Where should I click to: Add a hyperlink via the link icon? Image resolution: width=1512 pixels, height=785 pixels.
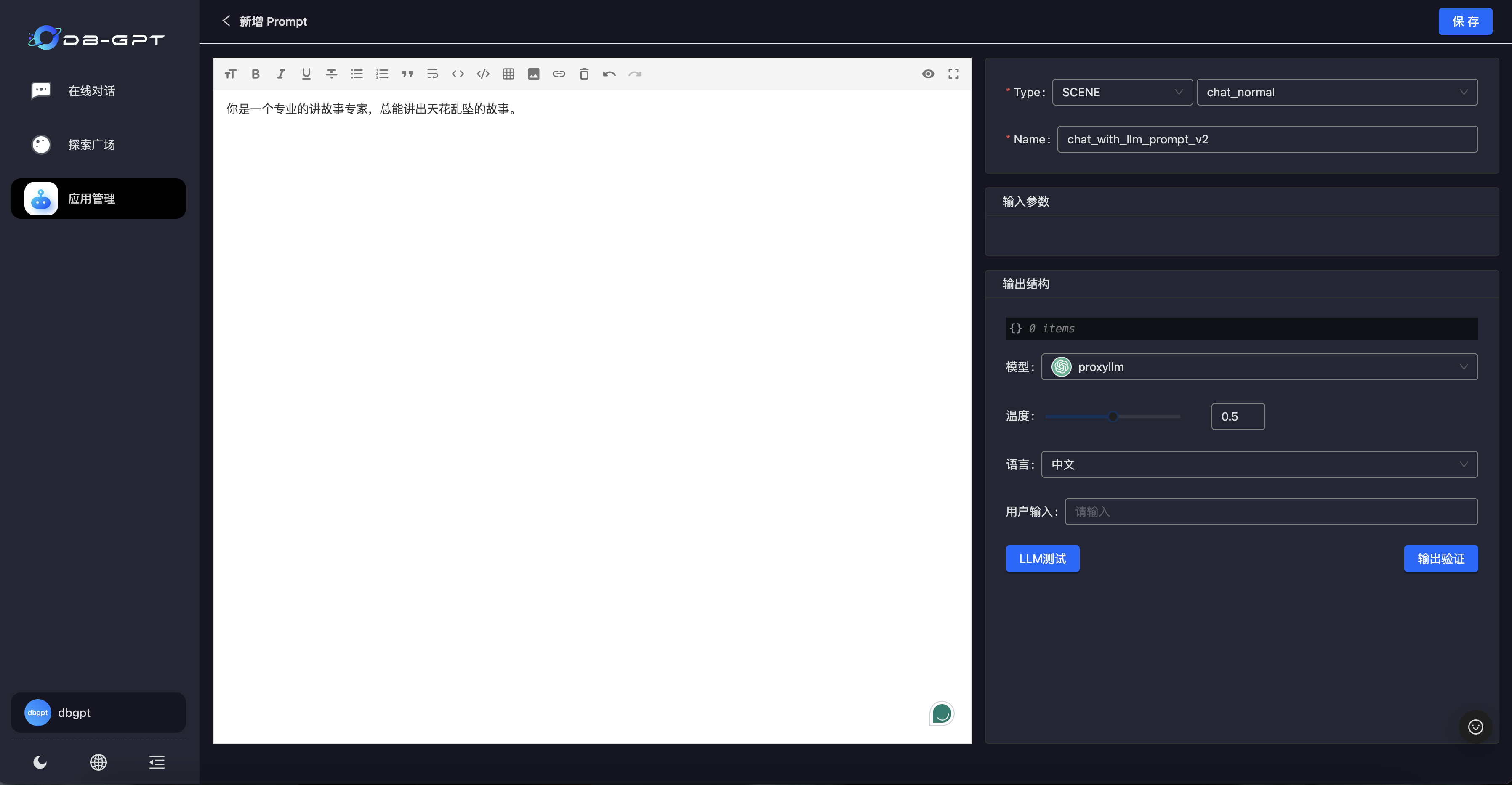point(559,74)
